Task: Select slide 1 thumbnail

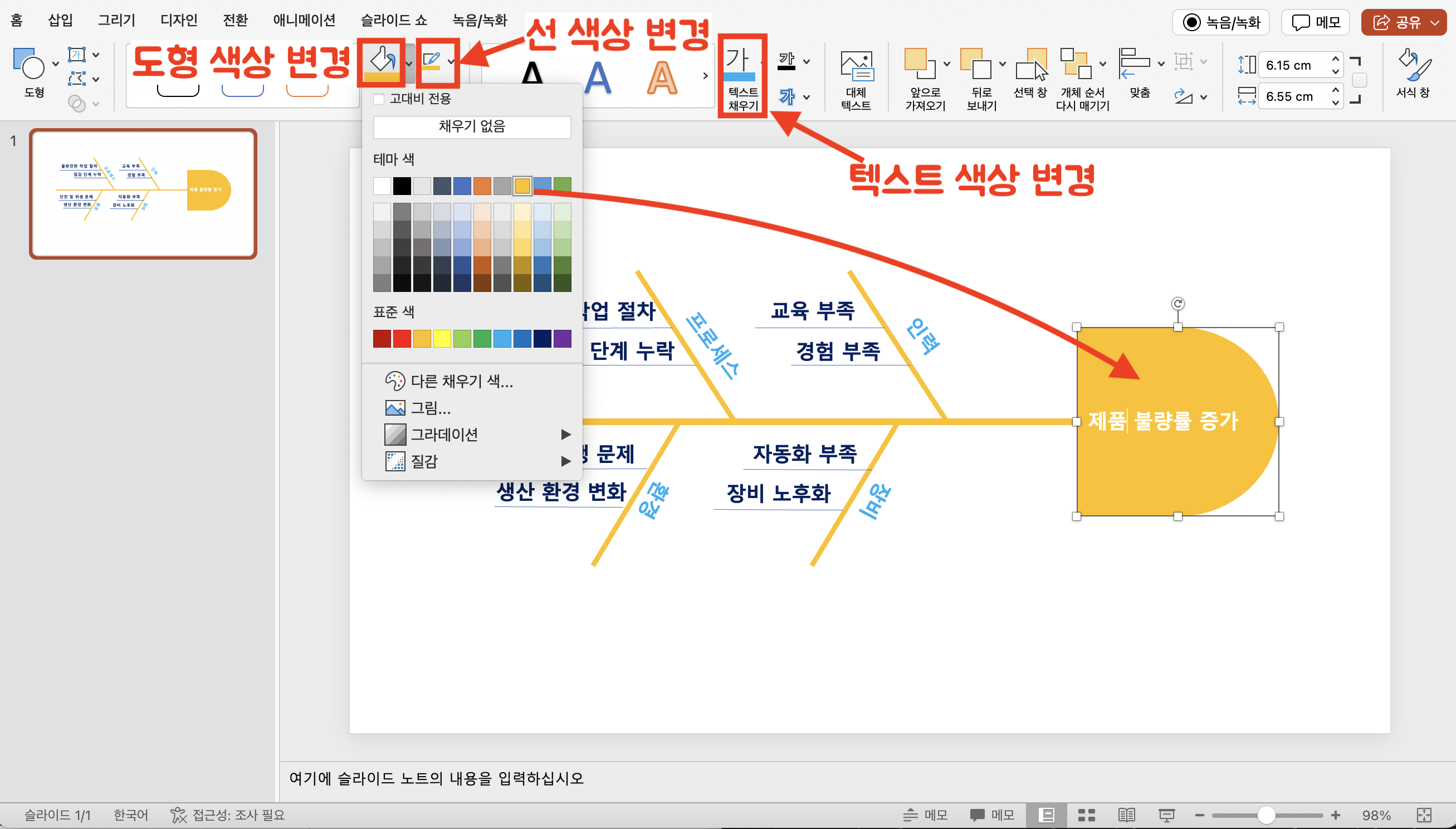Action: pyautogui.click(x=143, y=194)
